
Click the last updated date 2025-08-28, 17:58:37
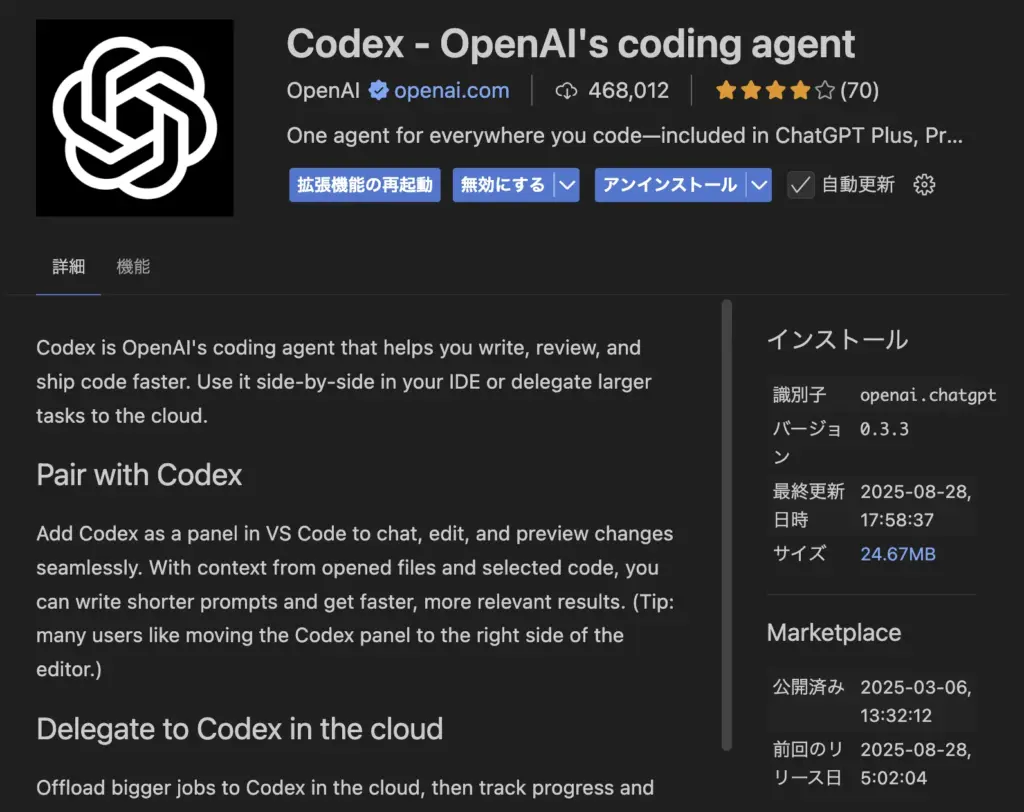pos(916,506)
